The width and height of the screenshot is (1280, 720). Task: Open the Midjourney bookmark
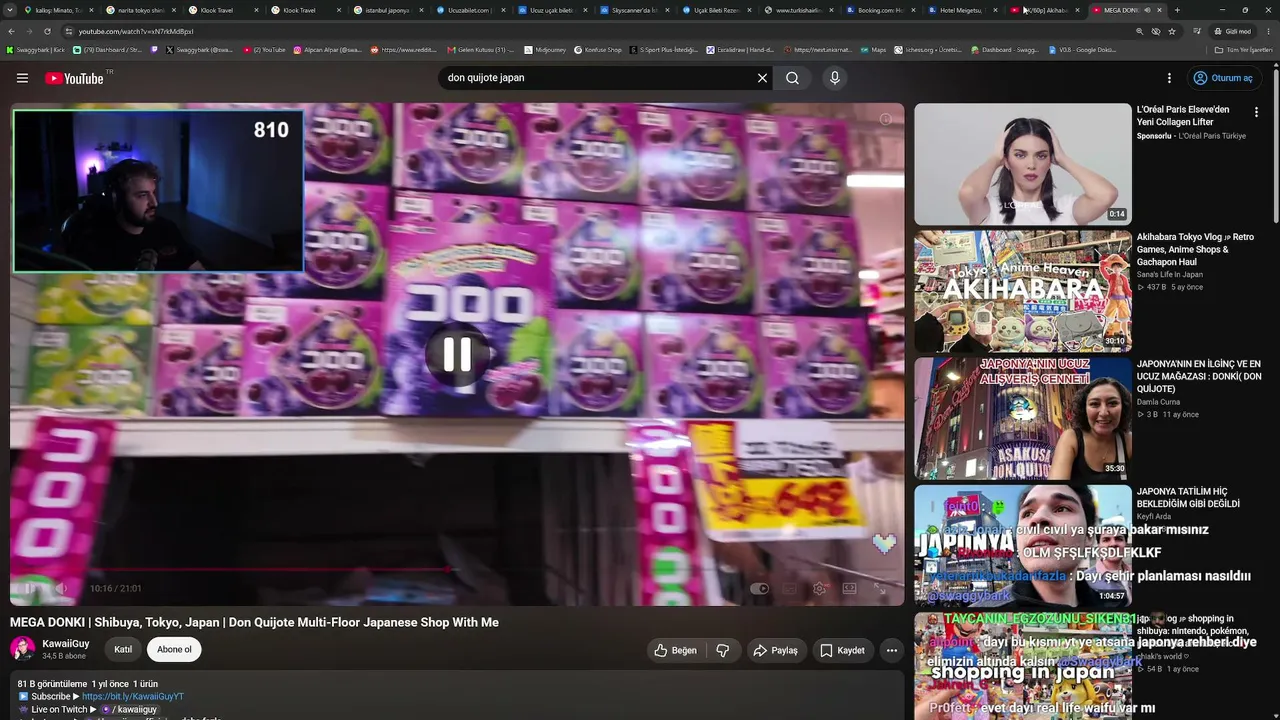[544, 49]
